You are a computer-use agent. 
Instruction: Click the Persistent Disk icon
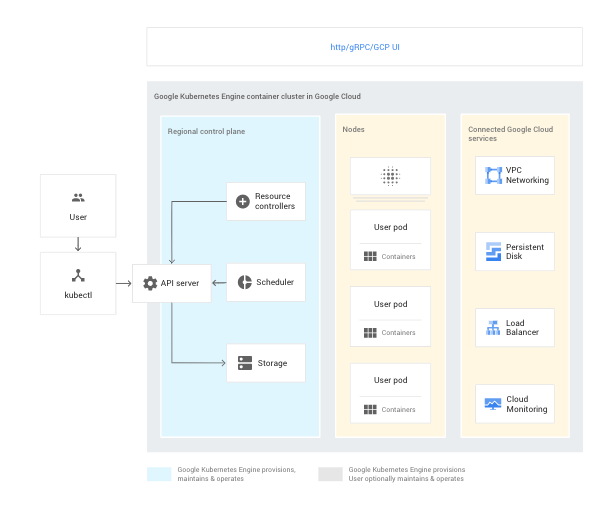pyautogui.click(x=493, y=251)
